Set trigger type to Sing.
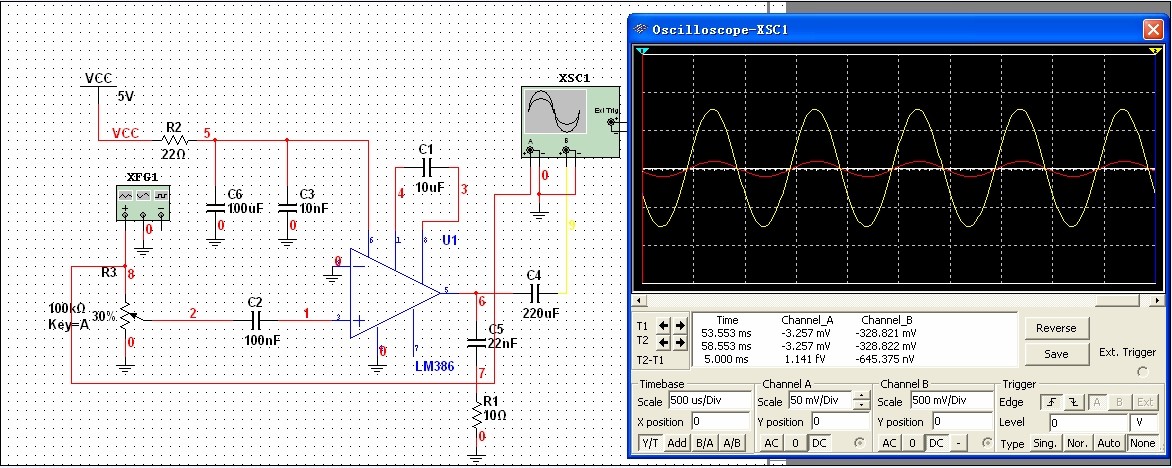This screenshot has height=468, width=1172. 1046,443
